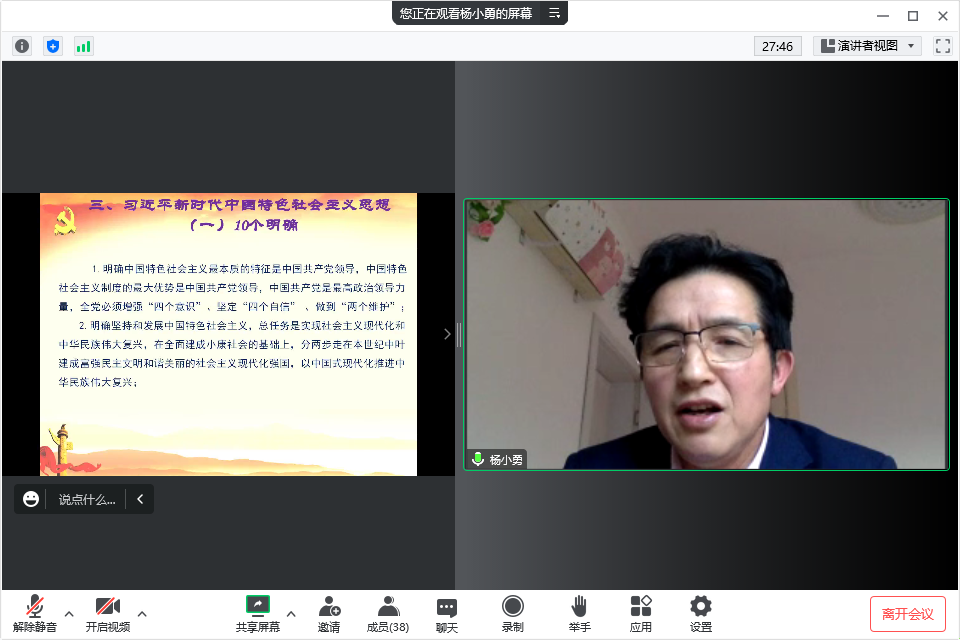
Task: Leave the meeting (离开会议)
Action: point(907,613)
